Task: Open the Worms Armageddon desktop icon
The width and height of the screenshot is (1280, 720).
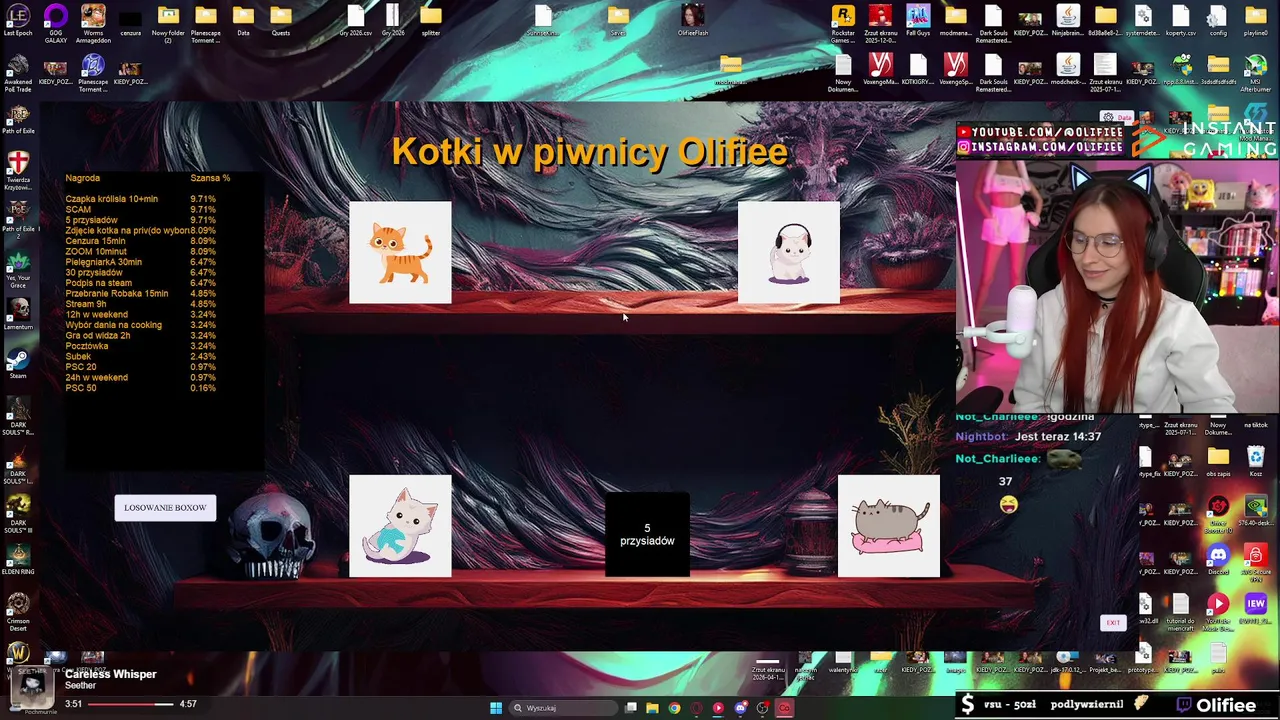Action: point(93,22)
